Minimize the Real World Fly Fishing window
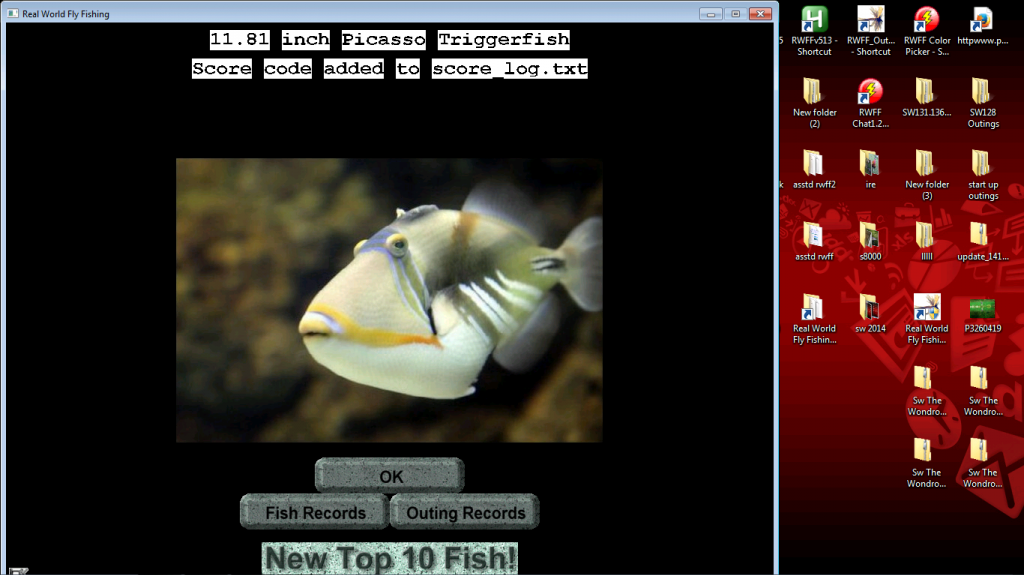 [x=711, y=13]
